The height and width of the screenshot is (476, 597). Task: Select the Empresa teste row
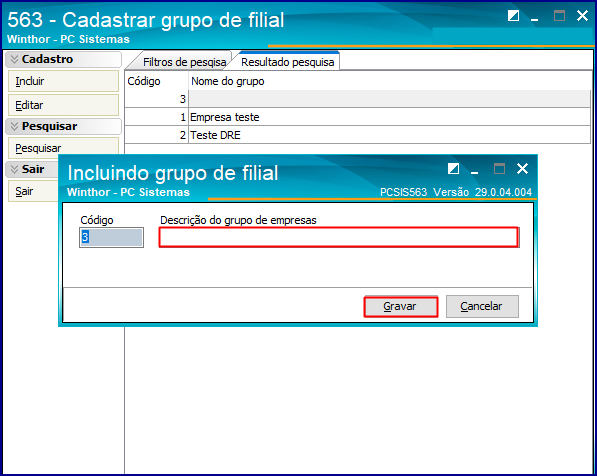(x=357, y=117)
